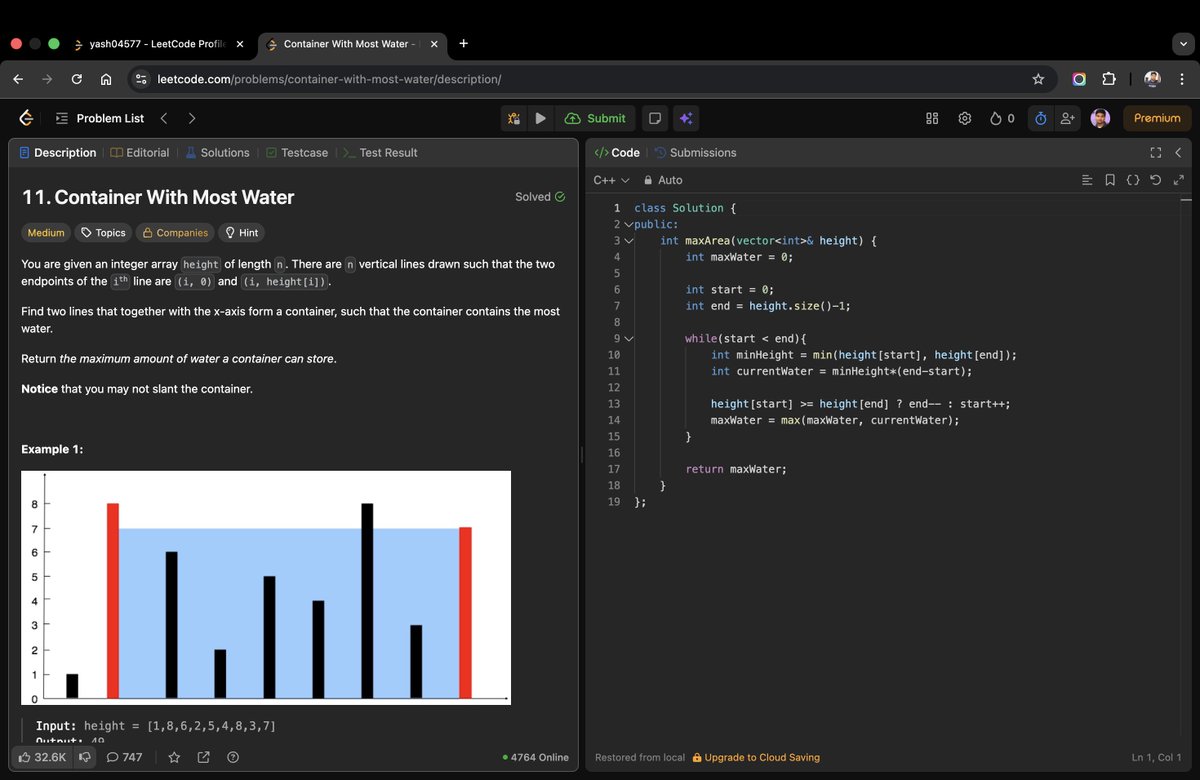Run the code with play icon
The height and width of the screenshot is (780, 1200).
click(540, 118)
